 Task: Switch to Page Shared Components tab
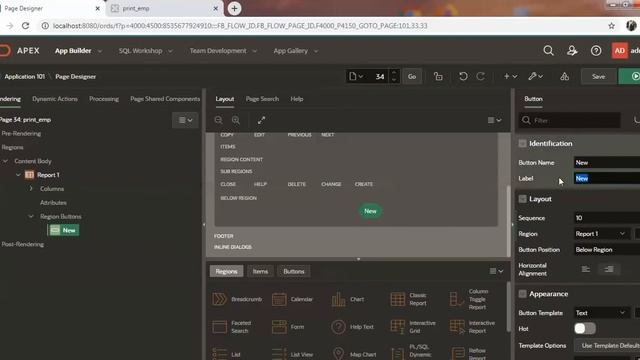click(x=165, y=99)
